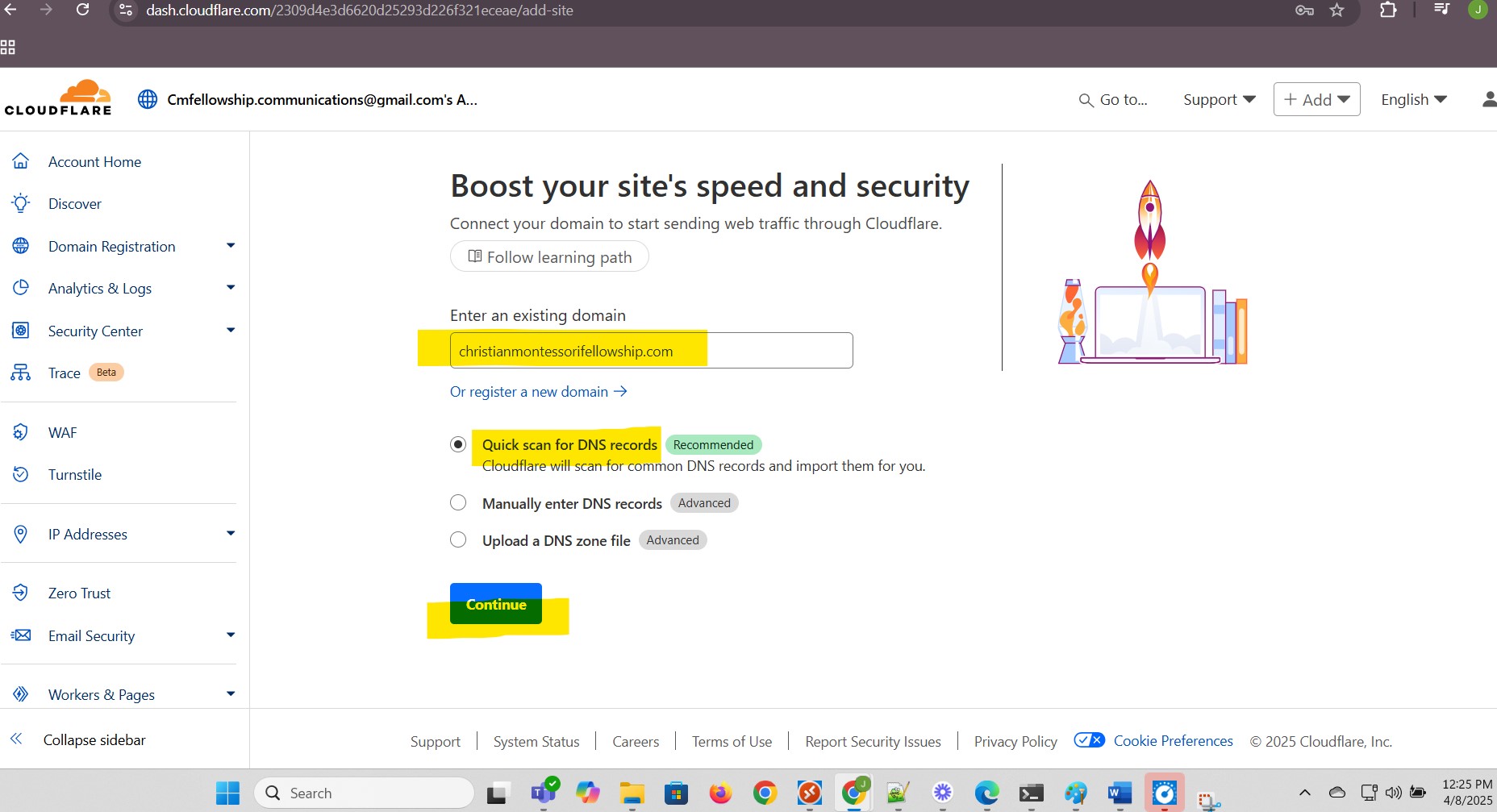1497x812 pixels.
Task: Click the Discover lightbulb icon
Action: (21, 203)
